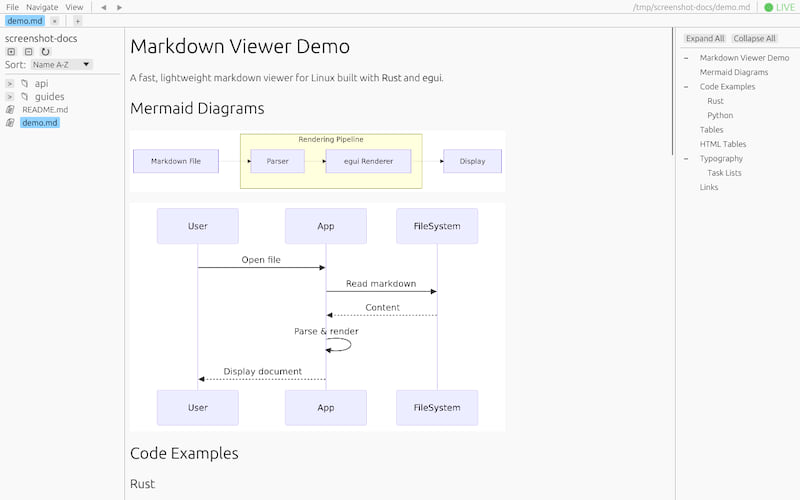Open the File menu

[12, 7]
